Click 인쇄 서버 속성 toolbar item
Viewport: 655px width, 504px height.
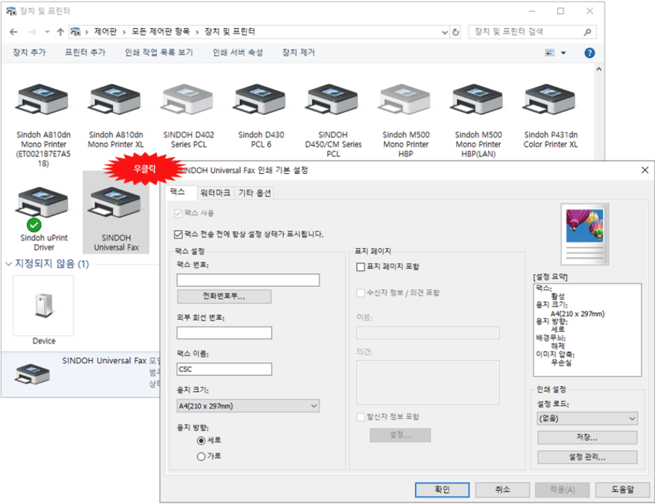pyautogui.click(x=237, y=53)
